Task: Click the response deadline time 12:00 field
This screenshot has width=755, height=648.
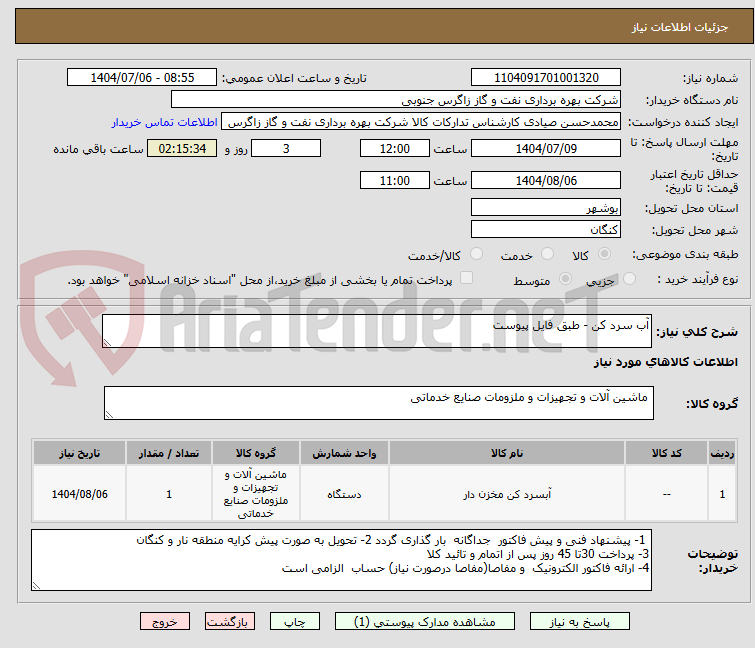Action: [395, 148]
